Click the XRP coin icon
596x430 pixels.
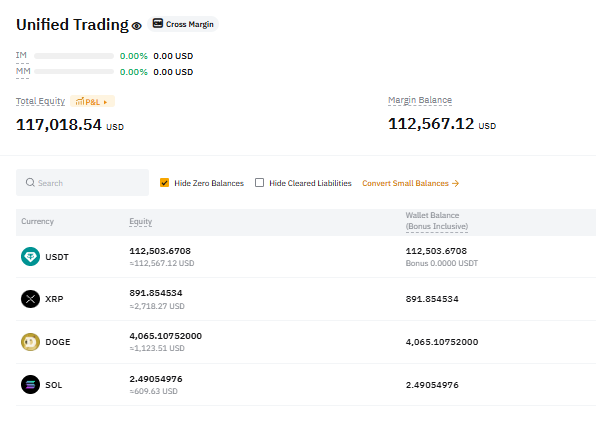click(x=30, y=299)
